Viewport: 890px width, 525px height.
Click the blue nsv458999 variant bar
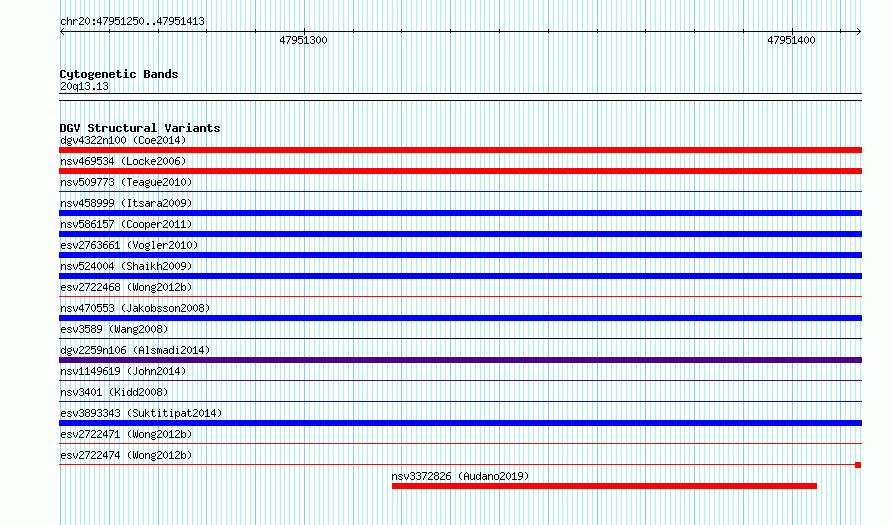(460, 213)
